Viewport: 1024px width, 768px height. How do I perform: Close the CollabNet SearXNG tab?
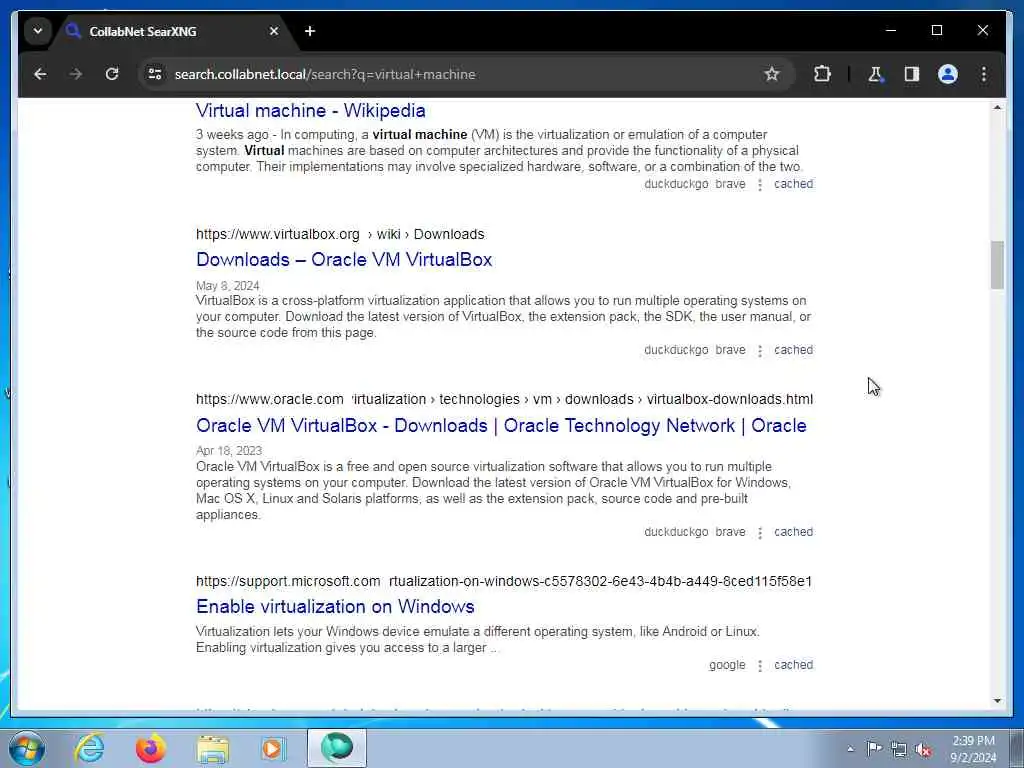pos(274,31)
